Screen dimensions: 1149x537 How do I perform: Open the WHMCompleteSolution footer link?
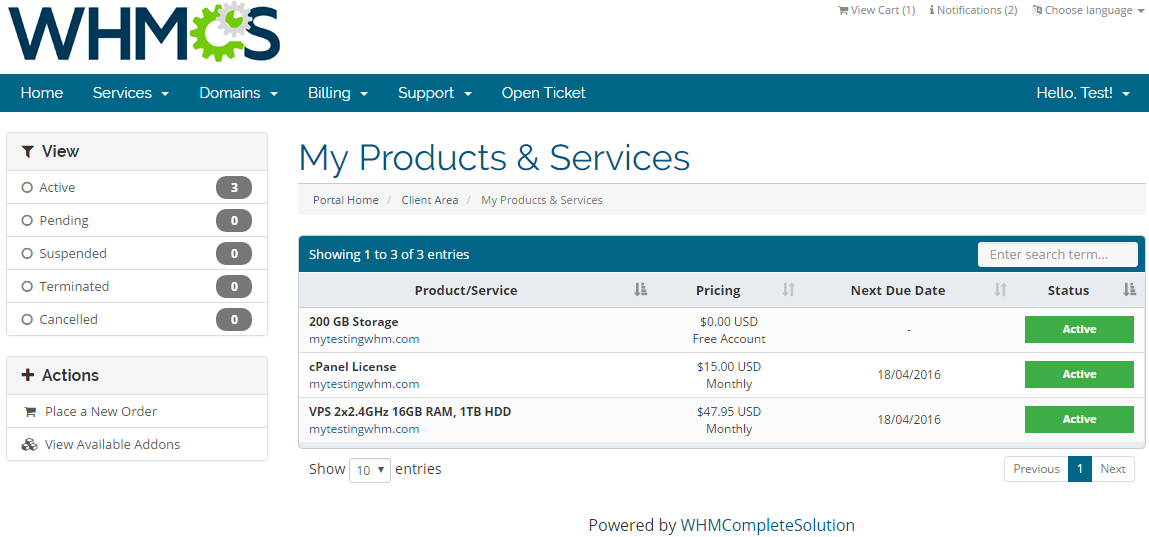(767, 525)
